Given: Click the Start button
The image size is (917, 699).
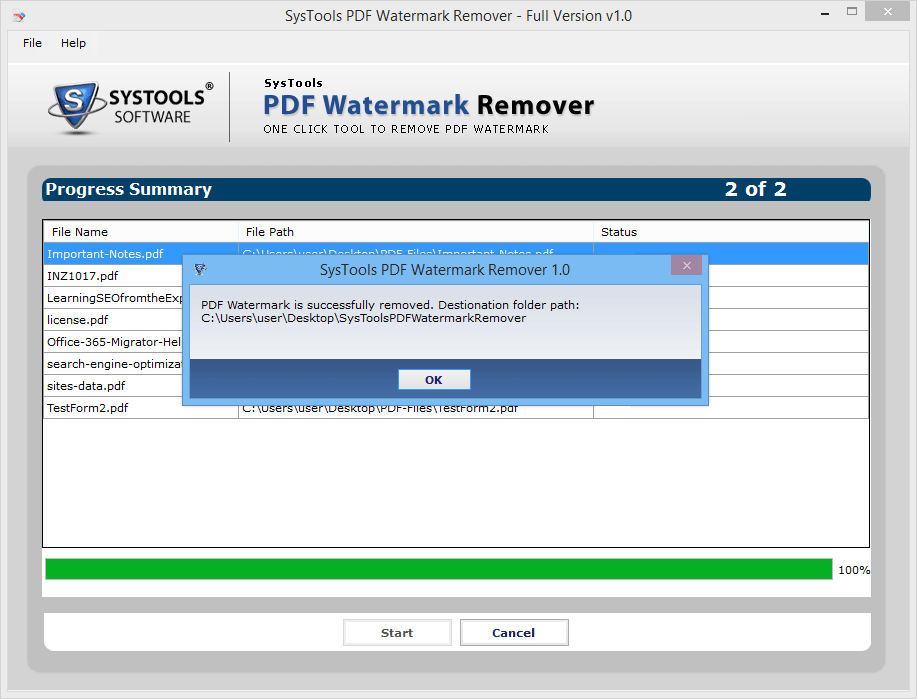Looking at the screenshot, I should tap(396, 633).
